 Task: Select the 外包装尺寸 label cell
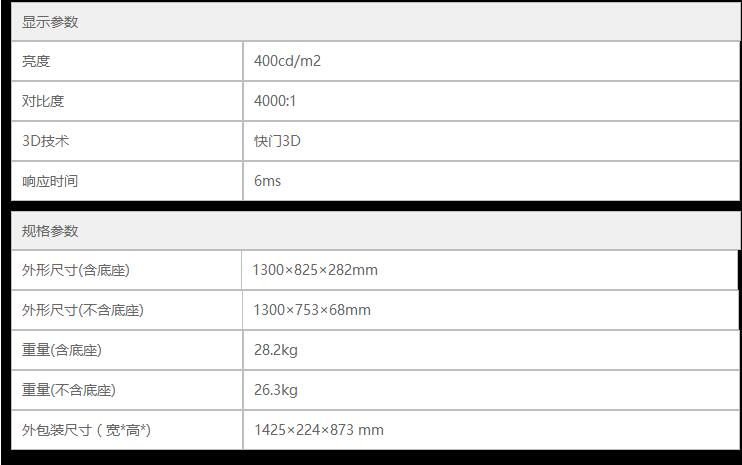(x=86, y=430)
